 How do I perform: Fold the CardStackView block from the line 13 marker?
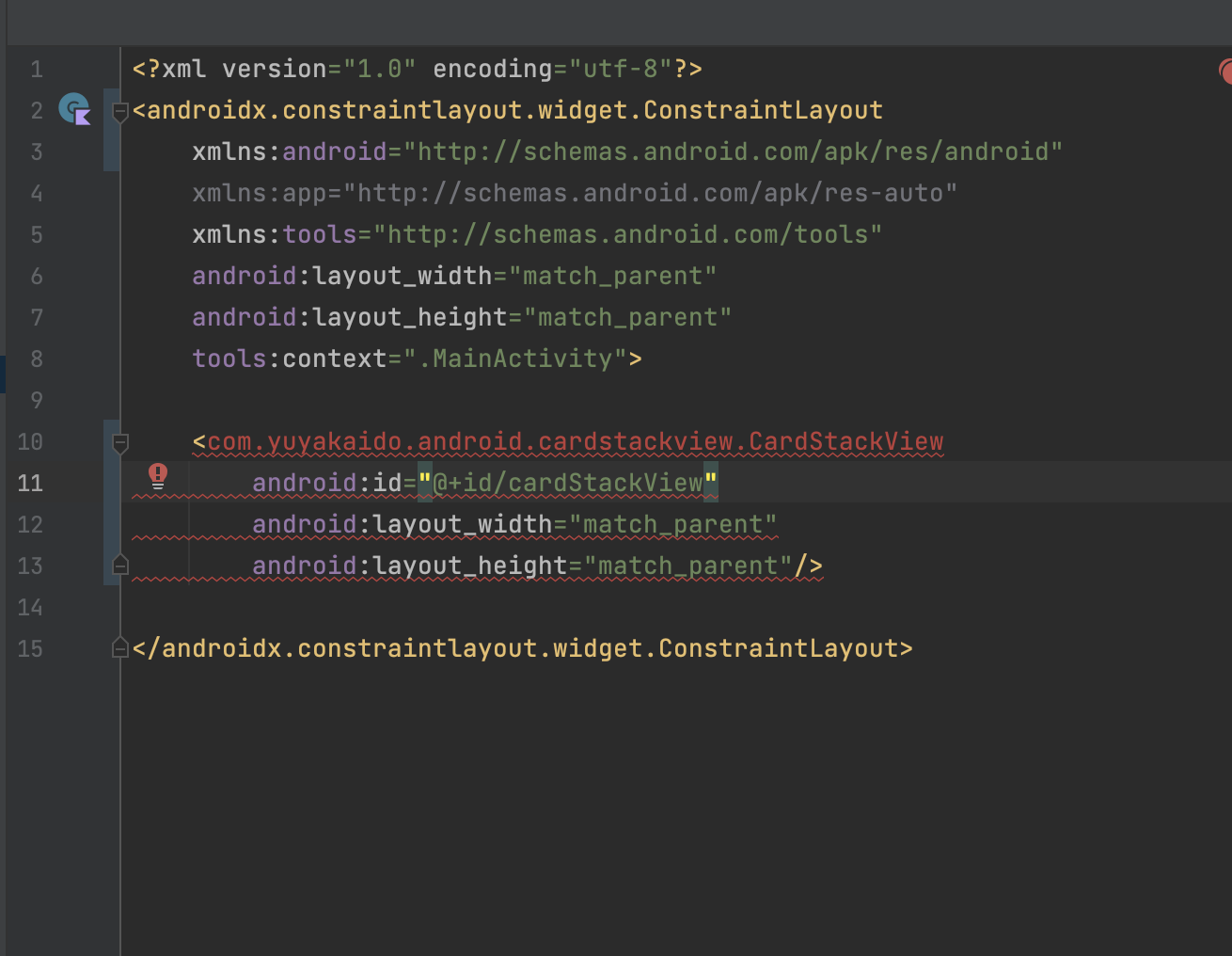119,565
